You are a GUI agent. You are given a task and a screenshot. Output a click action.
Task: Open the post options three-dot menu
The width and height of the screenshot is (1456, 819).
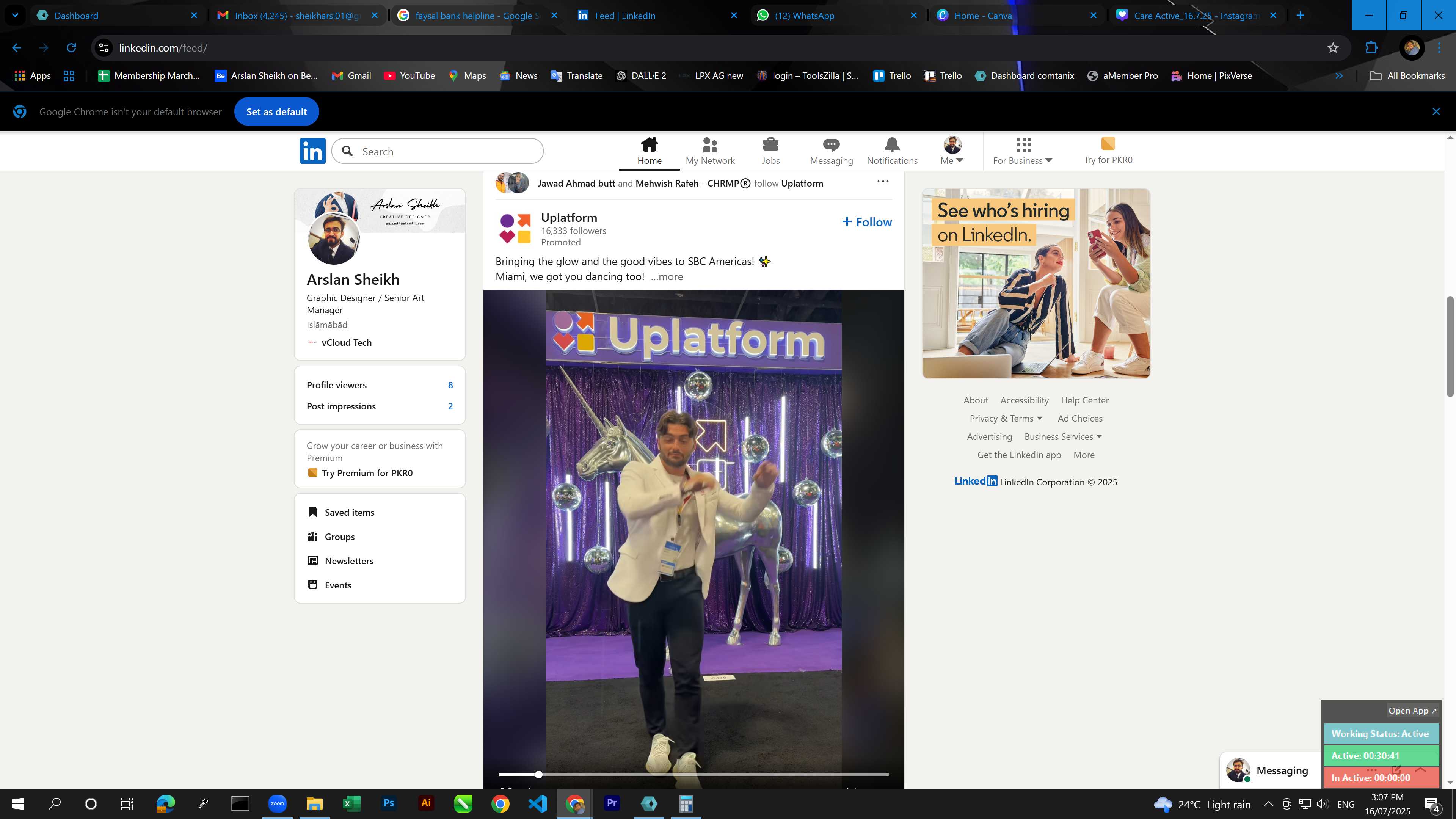tap(882, 182)
